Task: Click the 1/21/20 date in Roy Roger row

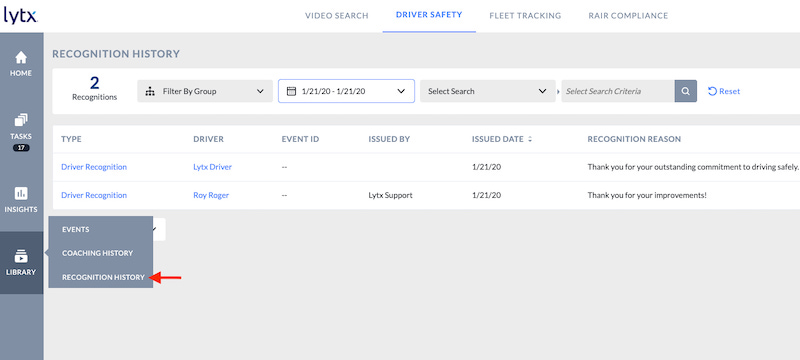Action: point(486,195)
